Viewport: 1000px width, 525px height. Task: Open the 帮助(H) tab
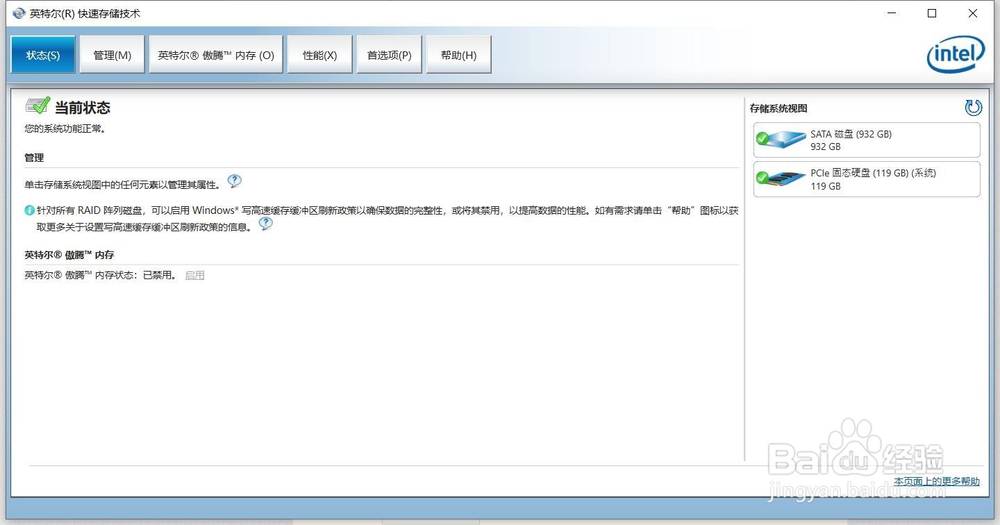coord(459,55)
